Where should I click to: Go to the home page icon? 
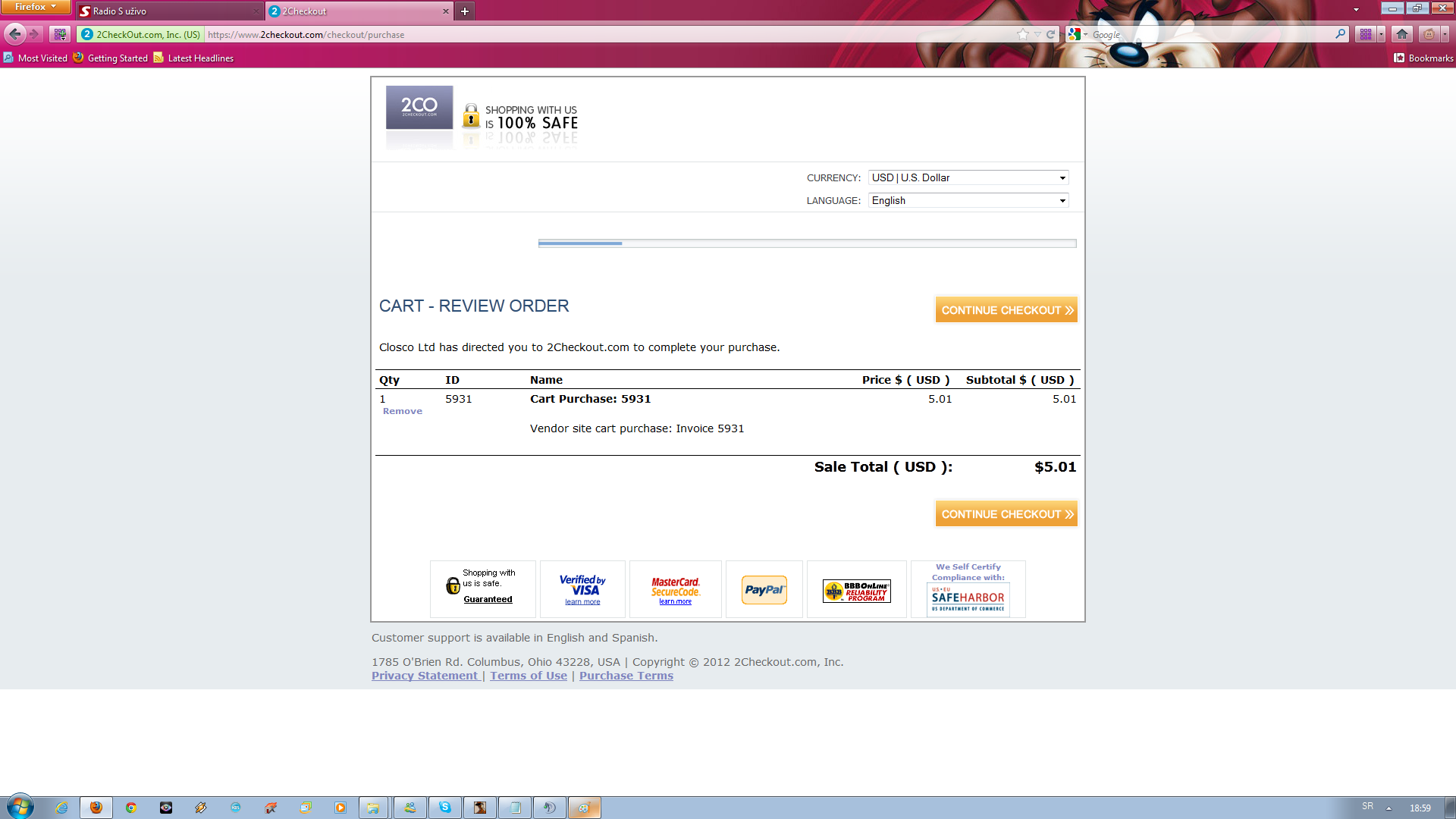click(1402, 34)
